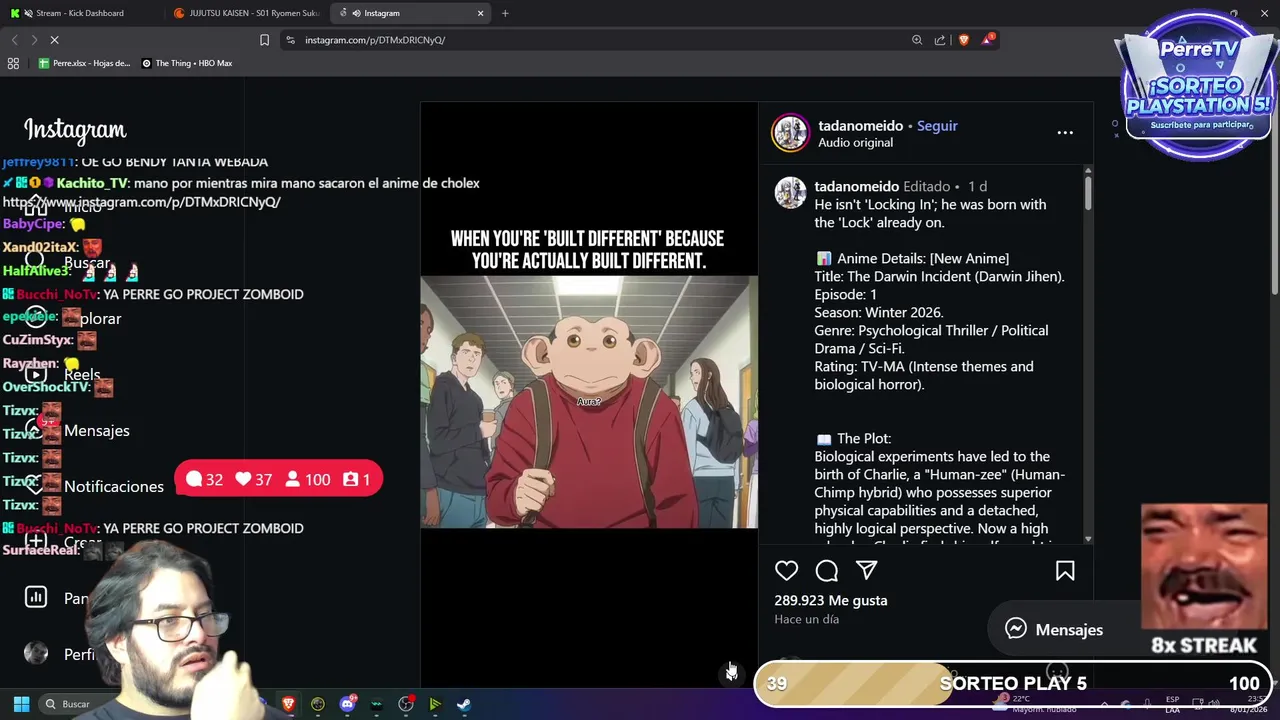Viewport: 1280px width, 720px height.
Task: Open the browser apps grid icon
Action: (x=13, y=63)
